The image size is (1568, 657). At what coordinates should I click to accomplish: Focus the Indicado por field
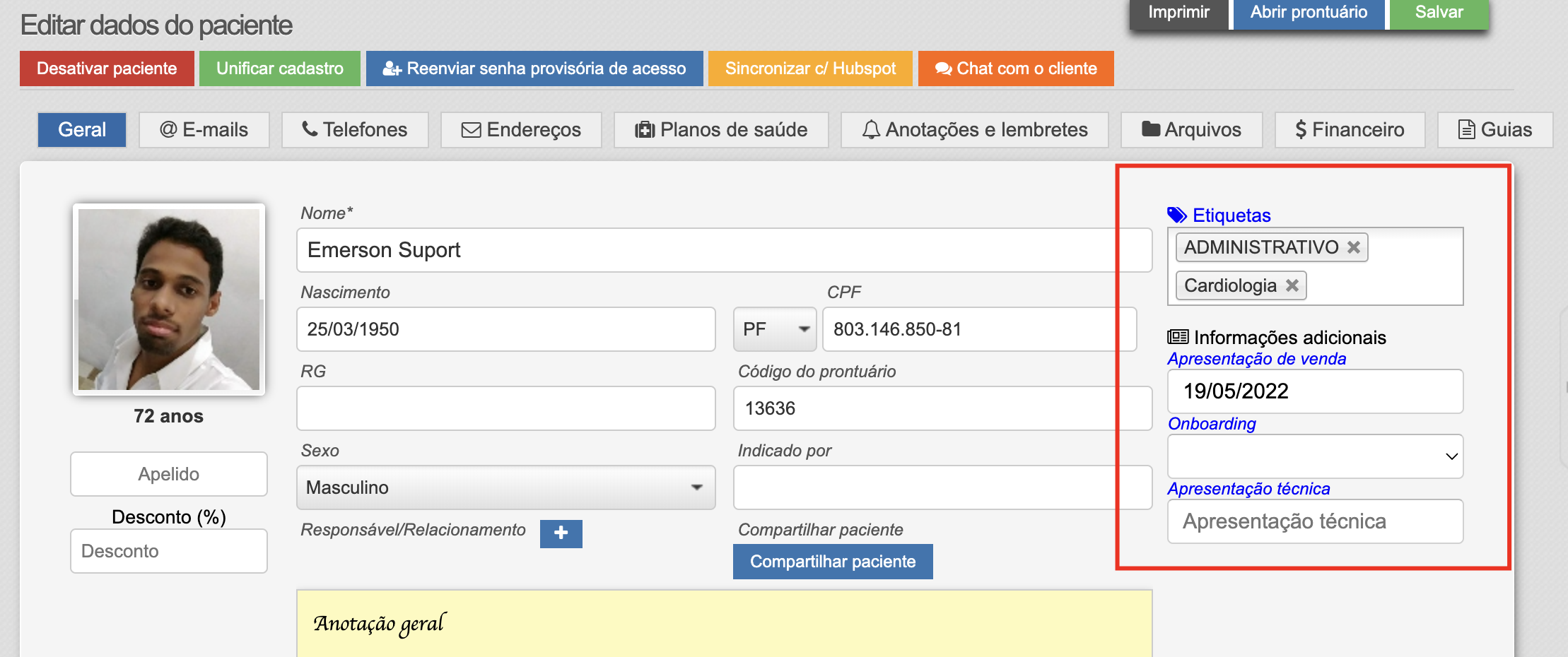[x=943, y=487]
